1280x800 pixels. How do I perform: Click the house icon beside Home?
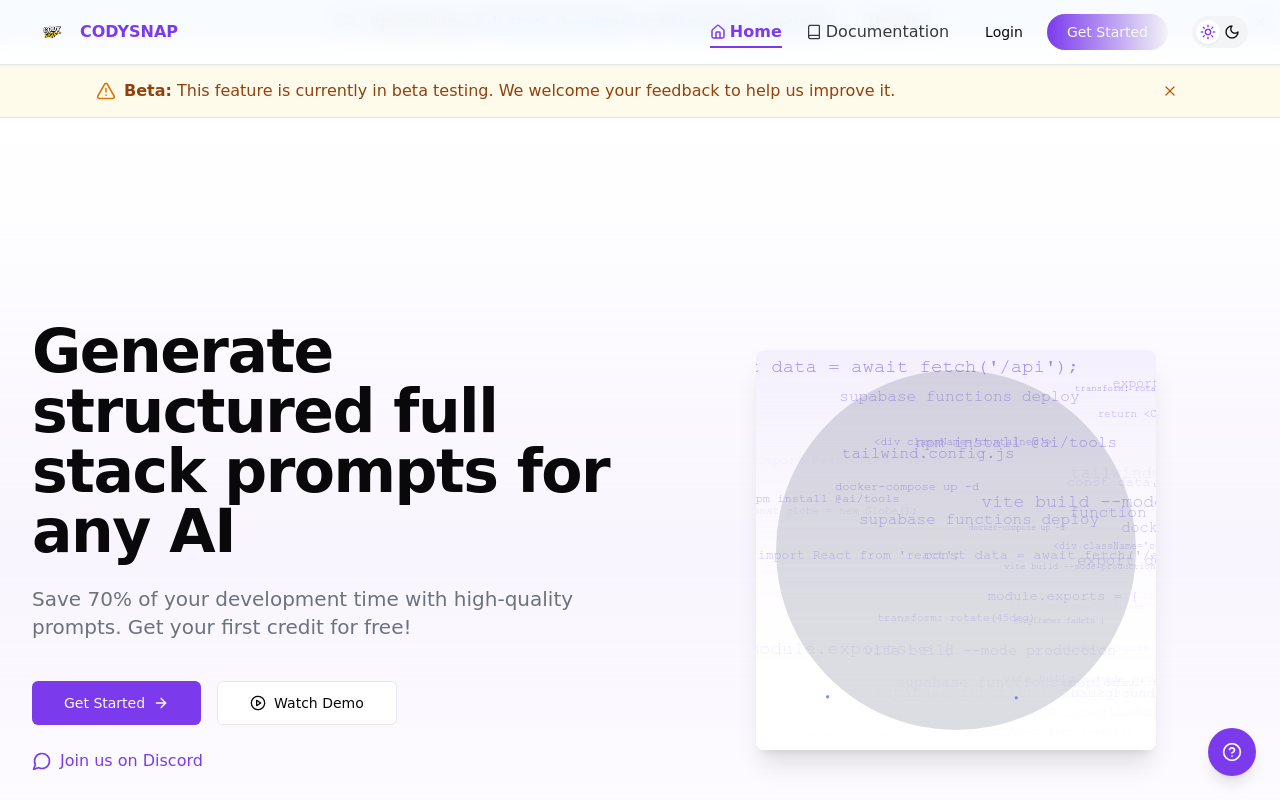(718, 32)
